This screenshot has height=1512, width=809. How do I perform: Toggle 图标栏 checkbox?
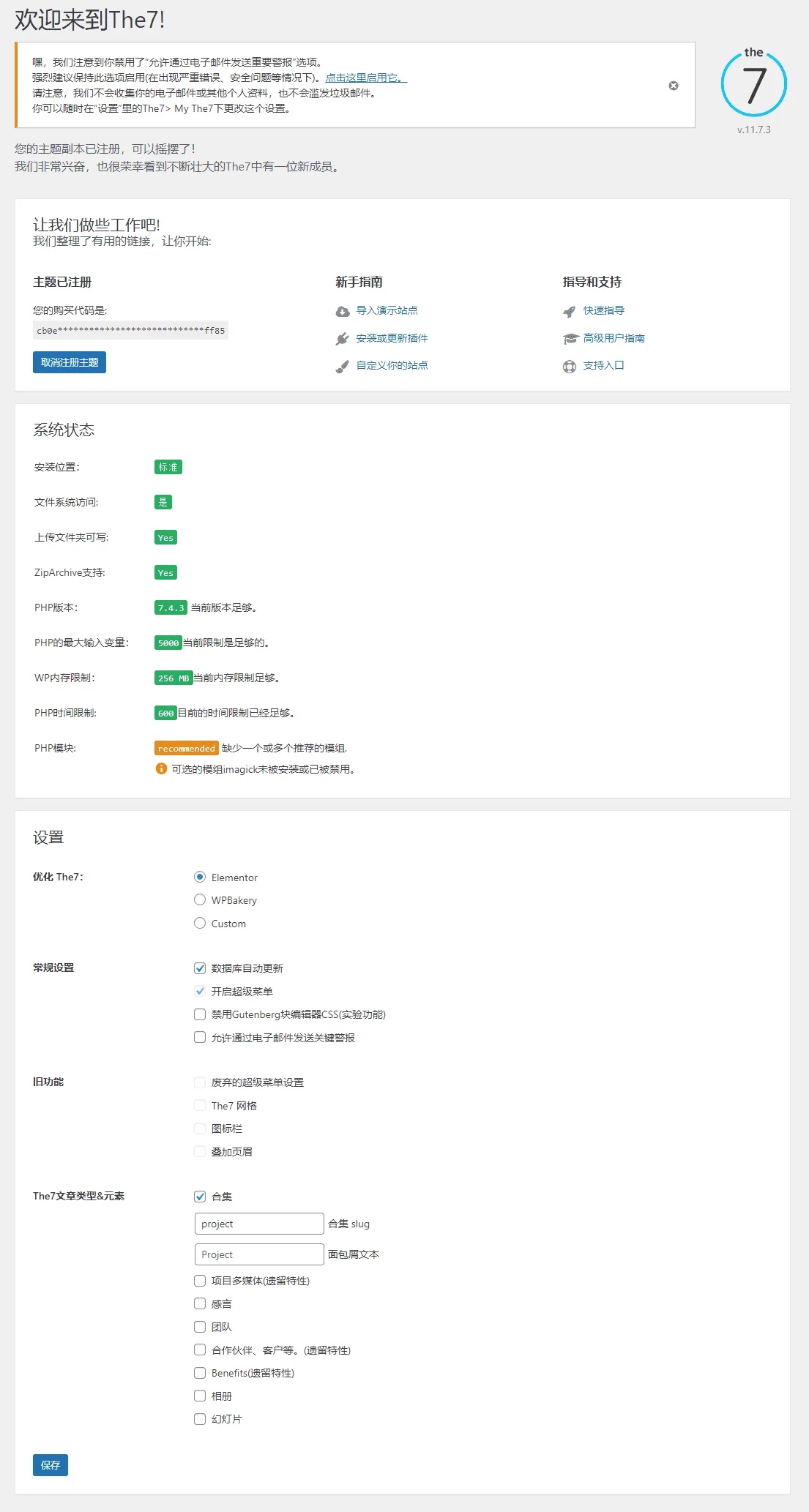pos(200,1129)
